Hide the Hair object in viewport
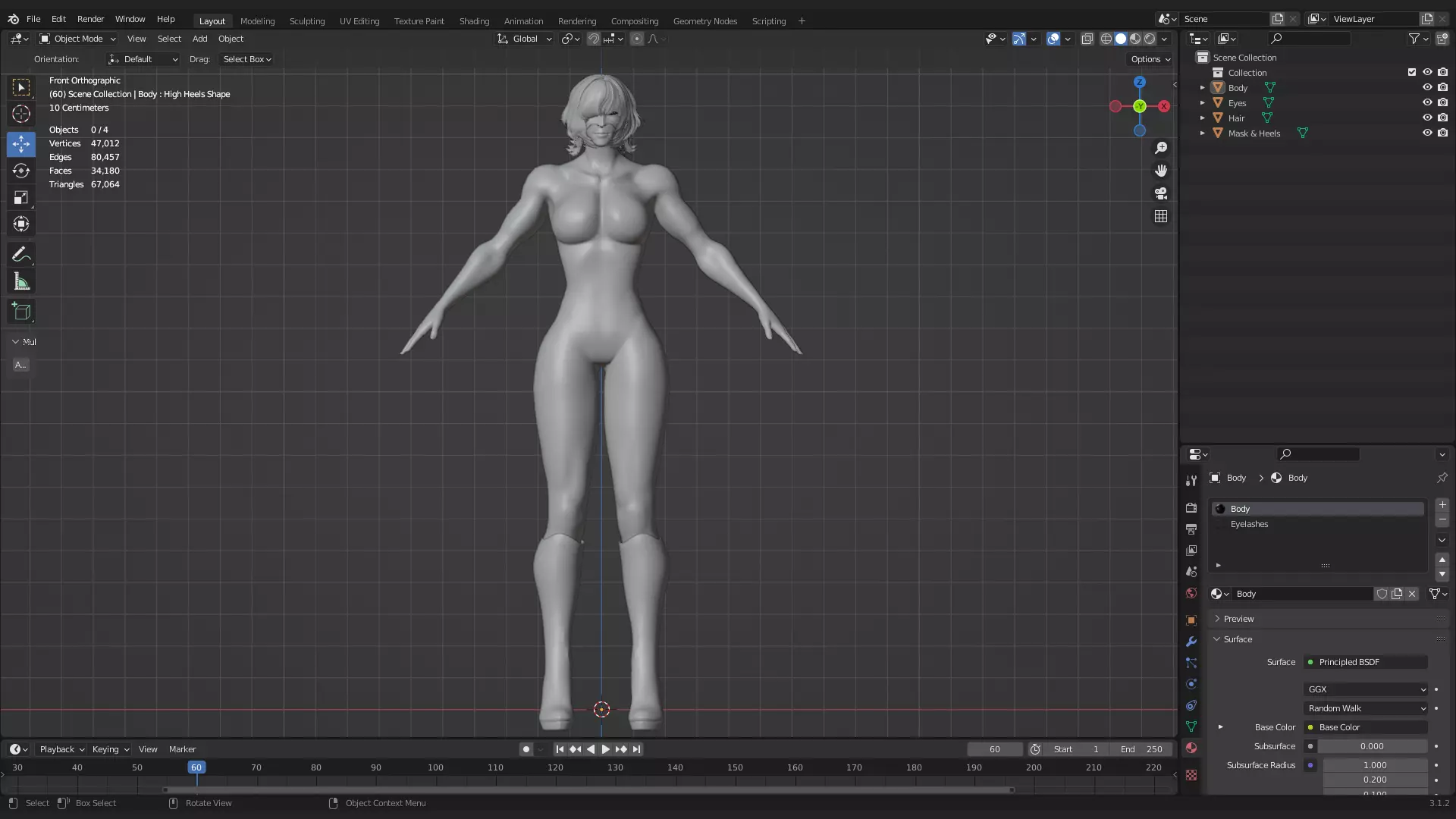The width and height of the screenshot is (1456, 819). click(1427, 118)
